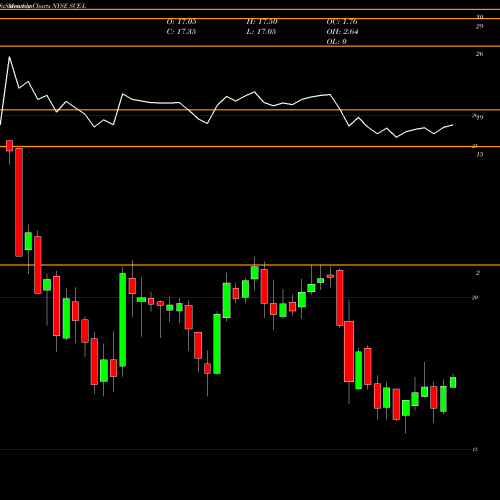This screenshot has height=500, width=500.
Task: Click the 20 label beside the blue line
Action: pyautogui.click(x=475, y=297)
